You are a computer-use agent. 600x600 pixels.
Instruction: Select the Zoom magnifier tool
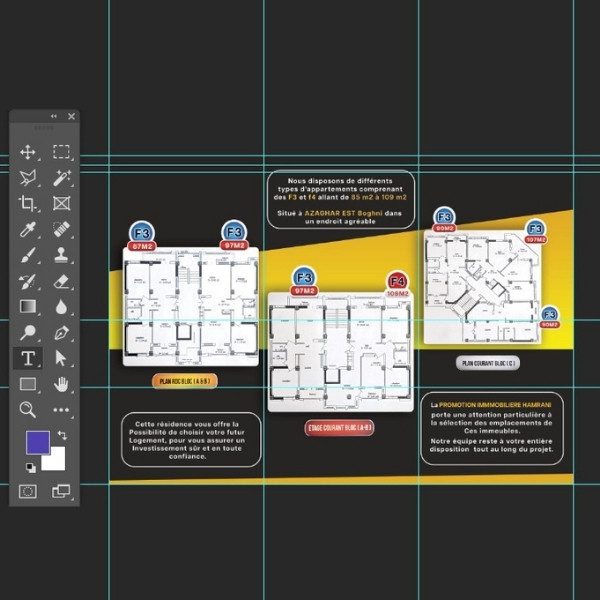click(x=28, y=409)
